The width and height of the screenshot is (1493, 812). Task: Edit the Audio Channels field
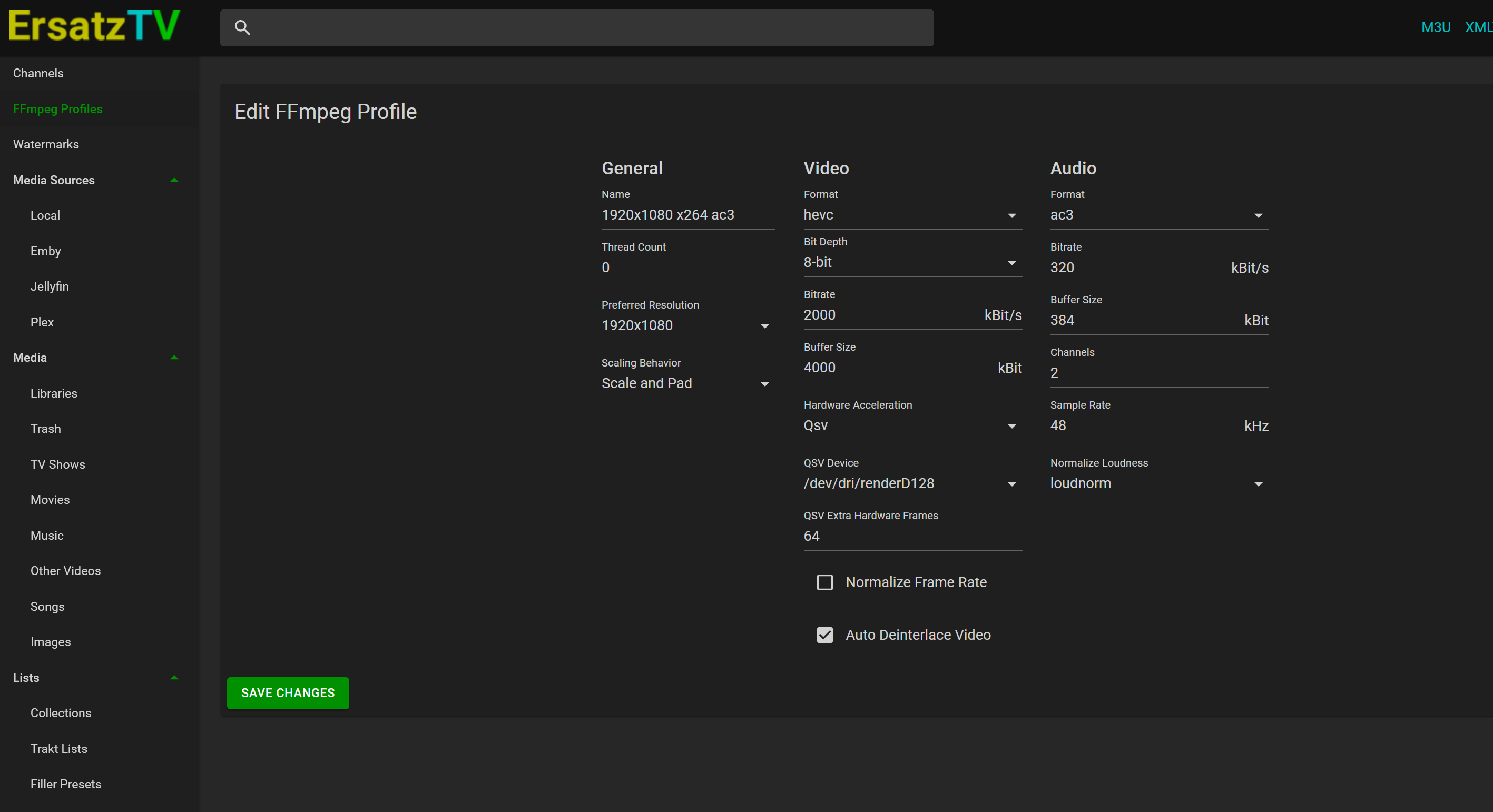pos(1159,373)
